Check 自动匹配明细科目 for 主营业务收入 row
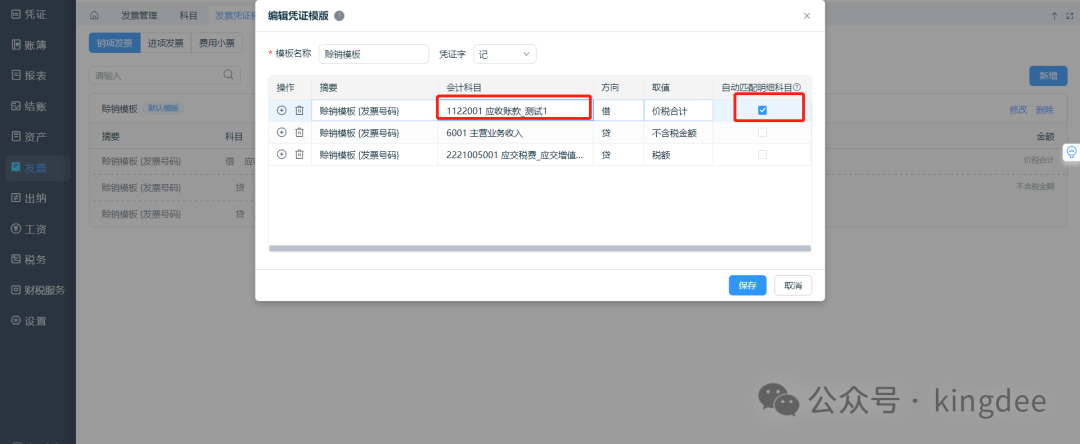 762,132
